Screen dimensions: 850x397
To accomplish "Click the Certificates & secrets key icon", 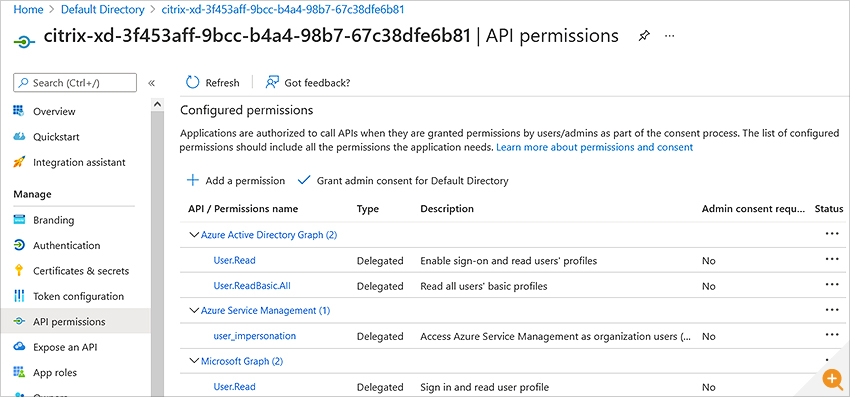I will point(19,270).
